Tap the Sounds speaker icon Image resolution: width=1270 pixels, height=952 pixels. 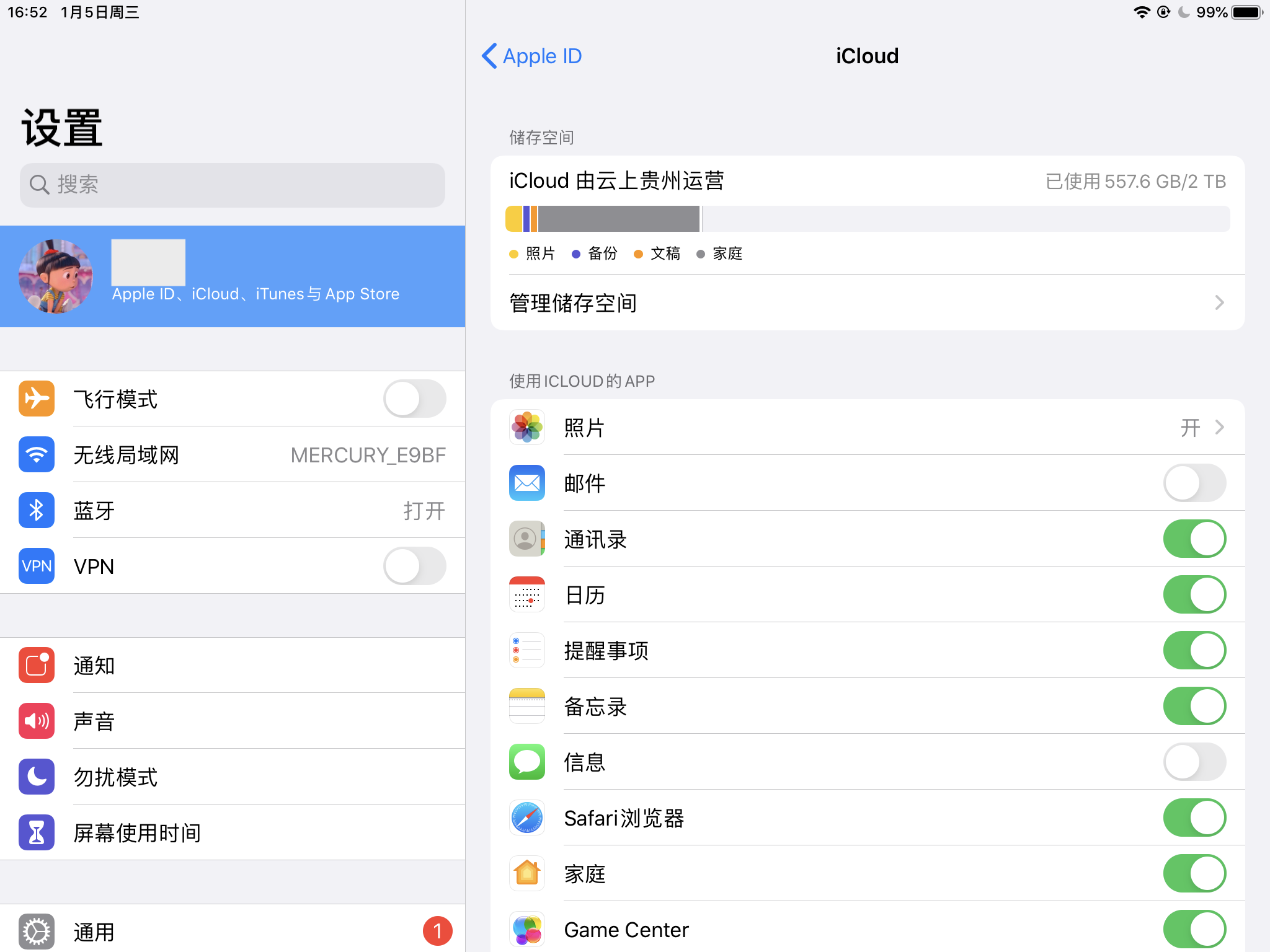click(37, 721)
